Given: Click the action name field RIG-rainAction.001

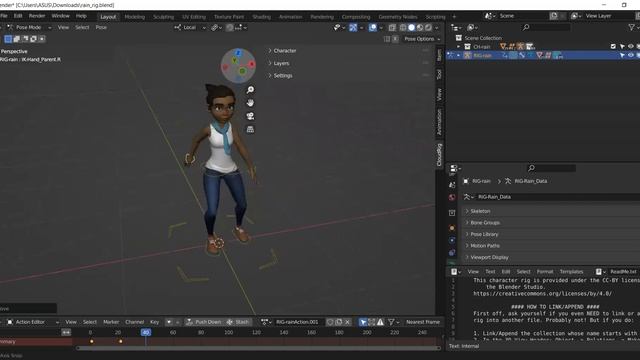Looking at the screenshot, I should click(299, 322).
